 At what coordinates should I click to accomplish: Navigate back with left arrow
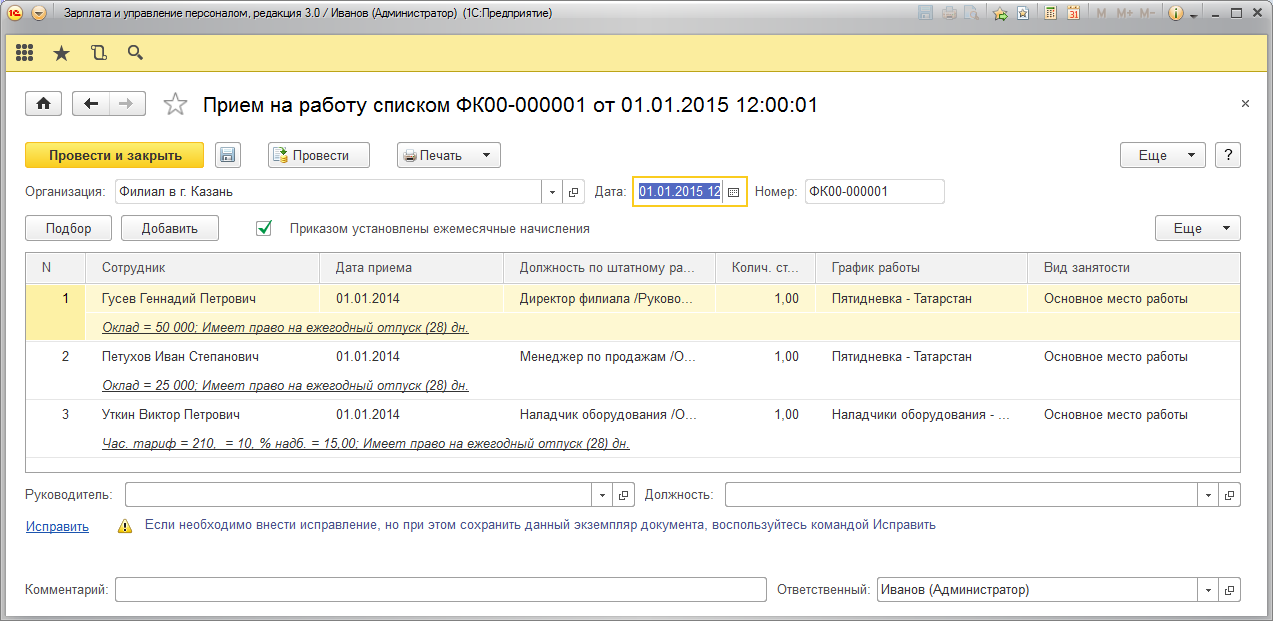[x=91, y=104]
